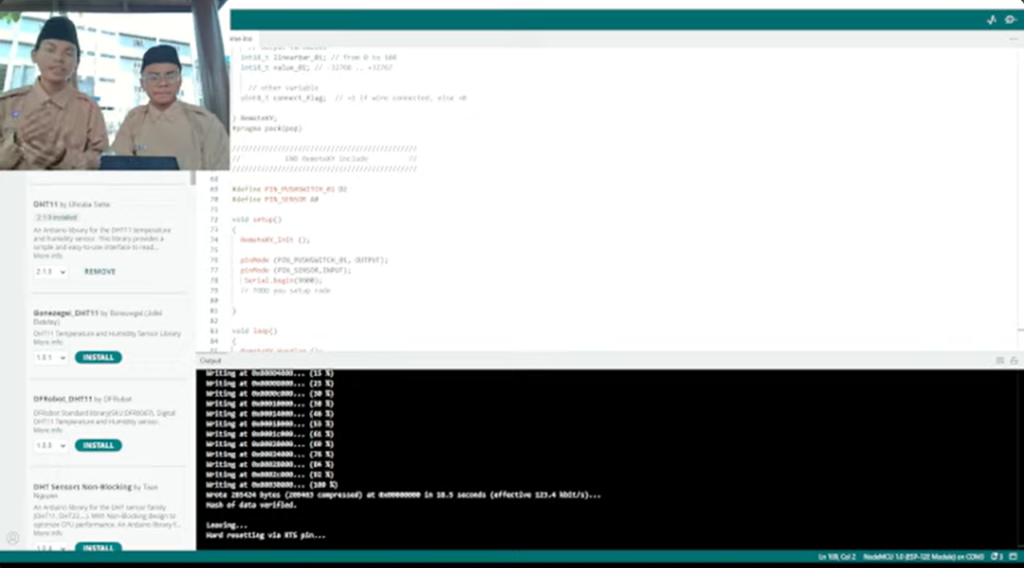1024x568 pixels.
Task: Open More info link for DHT11
Action: point(47,256)
